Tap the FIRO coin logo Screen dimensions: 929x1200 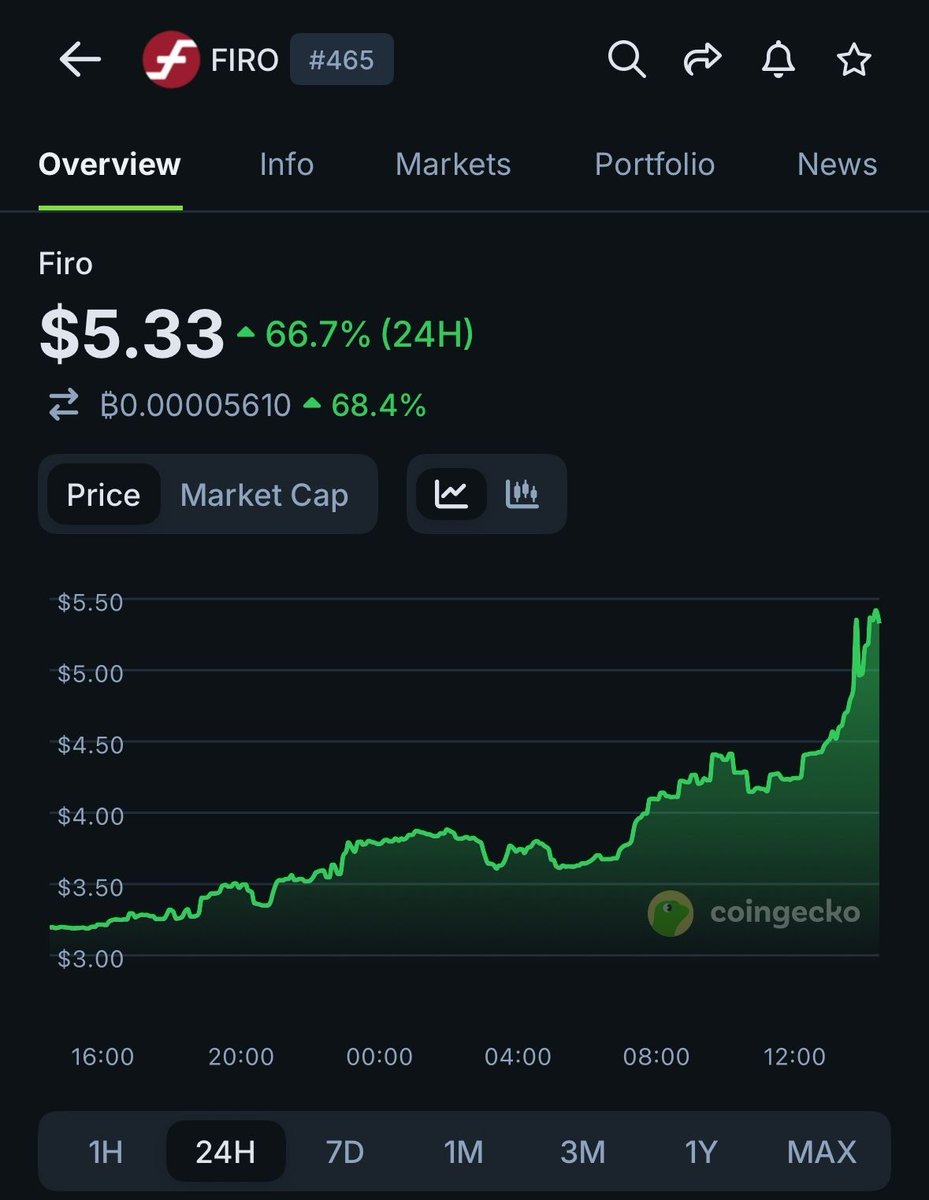point(170,61)
